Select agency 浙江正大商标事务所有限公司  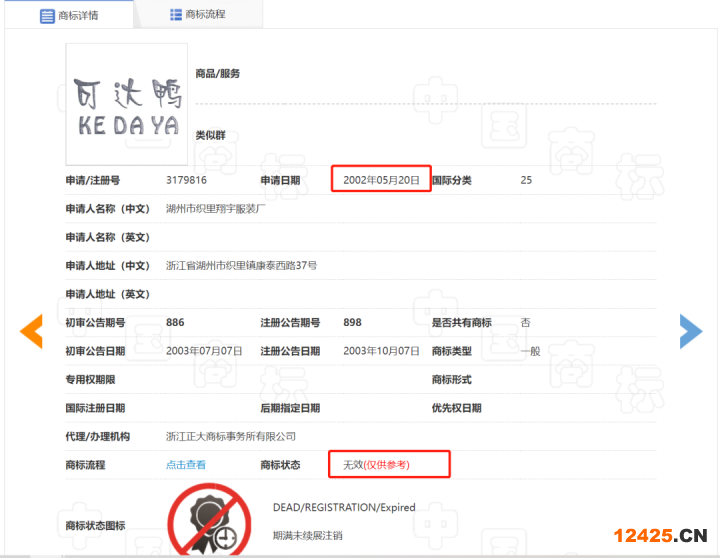click(231, 436)
